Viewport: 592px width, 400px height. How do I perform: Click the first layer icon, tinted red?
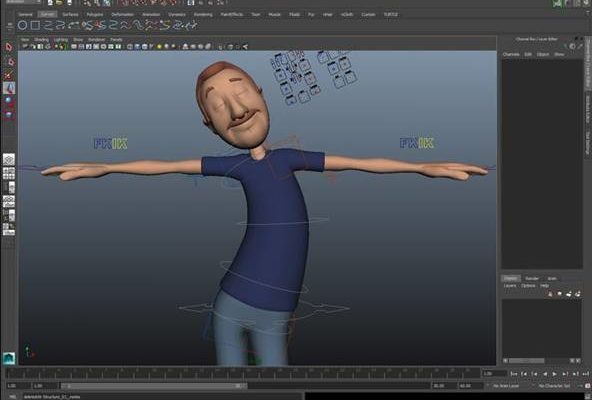tap(550, 294)
